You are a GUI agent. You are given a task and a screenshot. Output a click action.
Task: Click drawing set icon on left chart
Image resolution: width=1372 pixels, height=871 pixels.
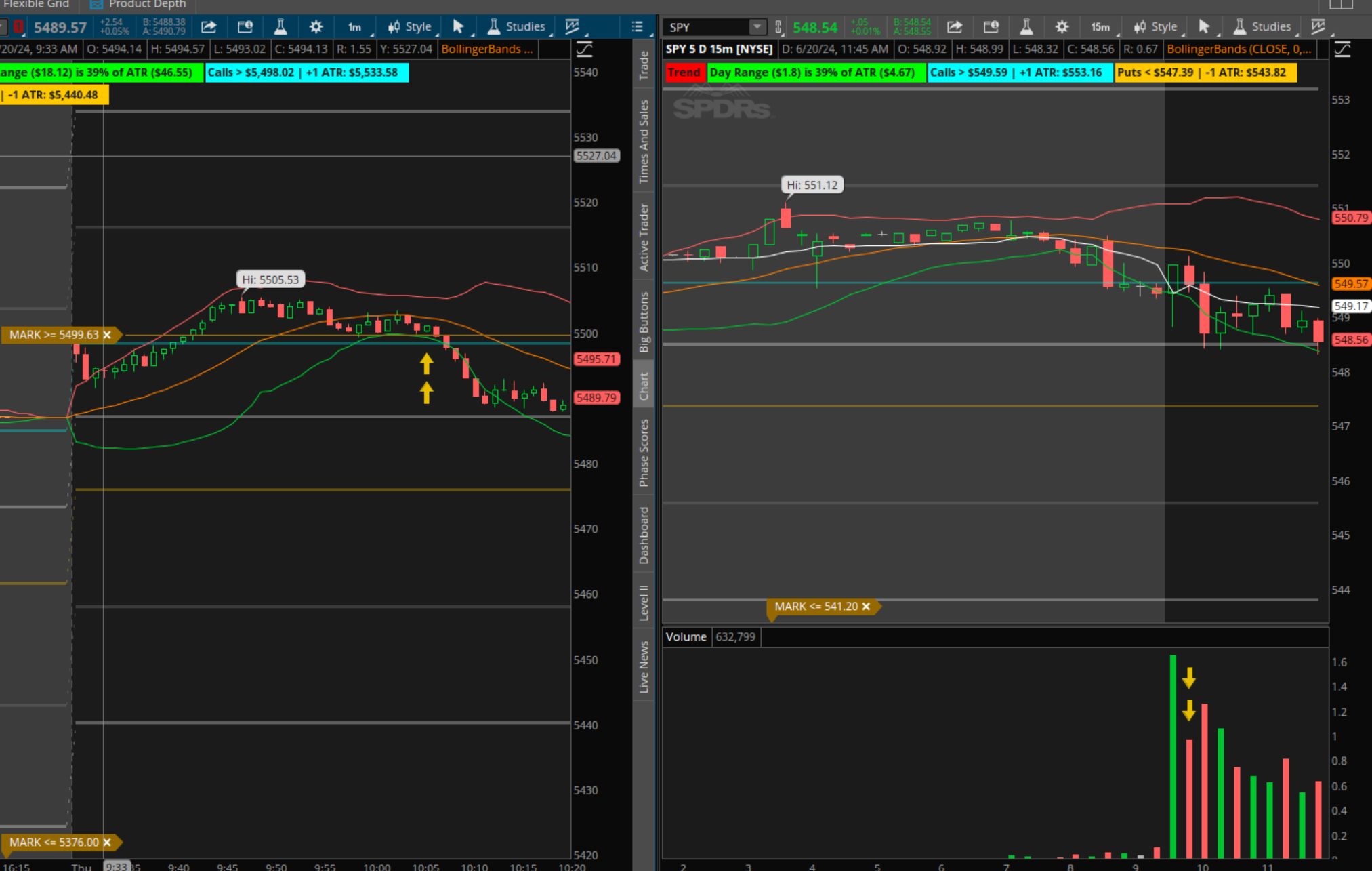click(573, 27)
